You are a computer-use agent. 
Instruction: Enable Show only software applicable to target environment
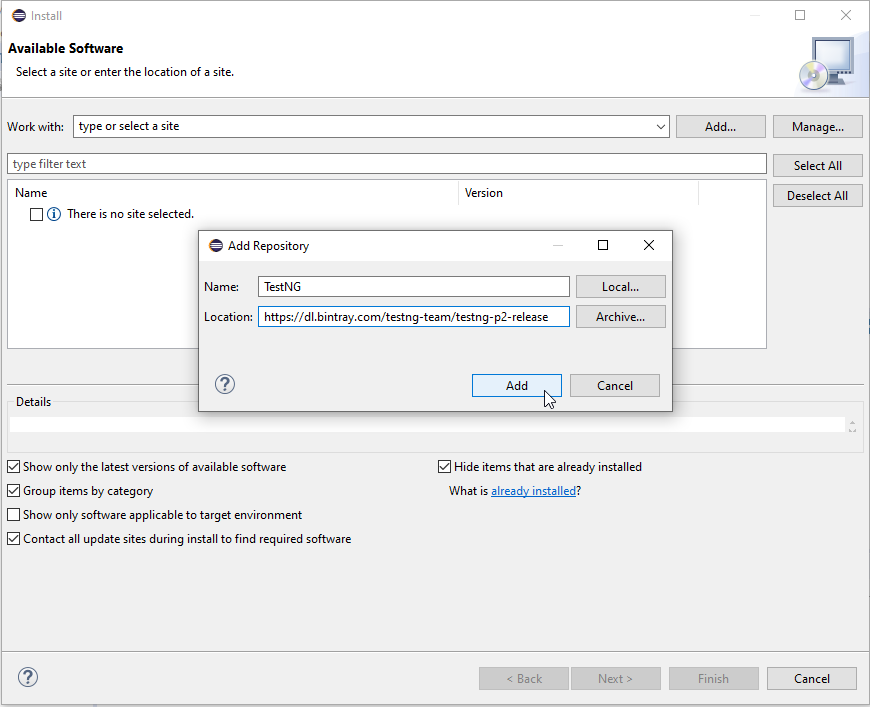(14, 515)
